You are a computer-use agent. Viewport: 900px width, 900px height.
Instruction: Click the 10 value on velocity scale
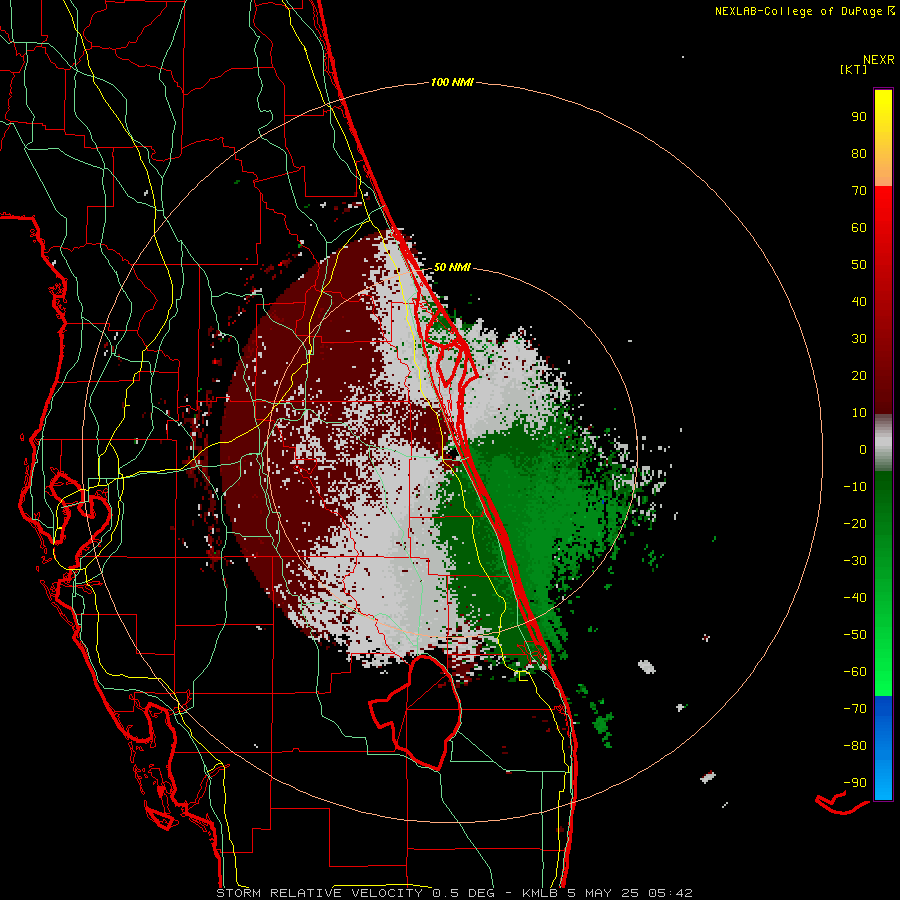tap(859, 413)
